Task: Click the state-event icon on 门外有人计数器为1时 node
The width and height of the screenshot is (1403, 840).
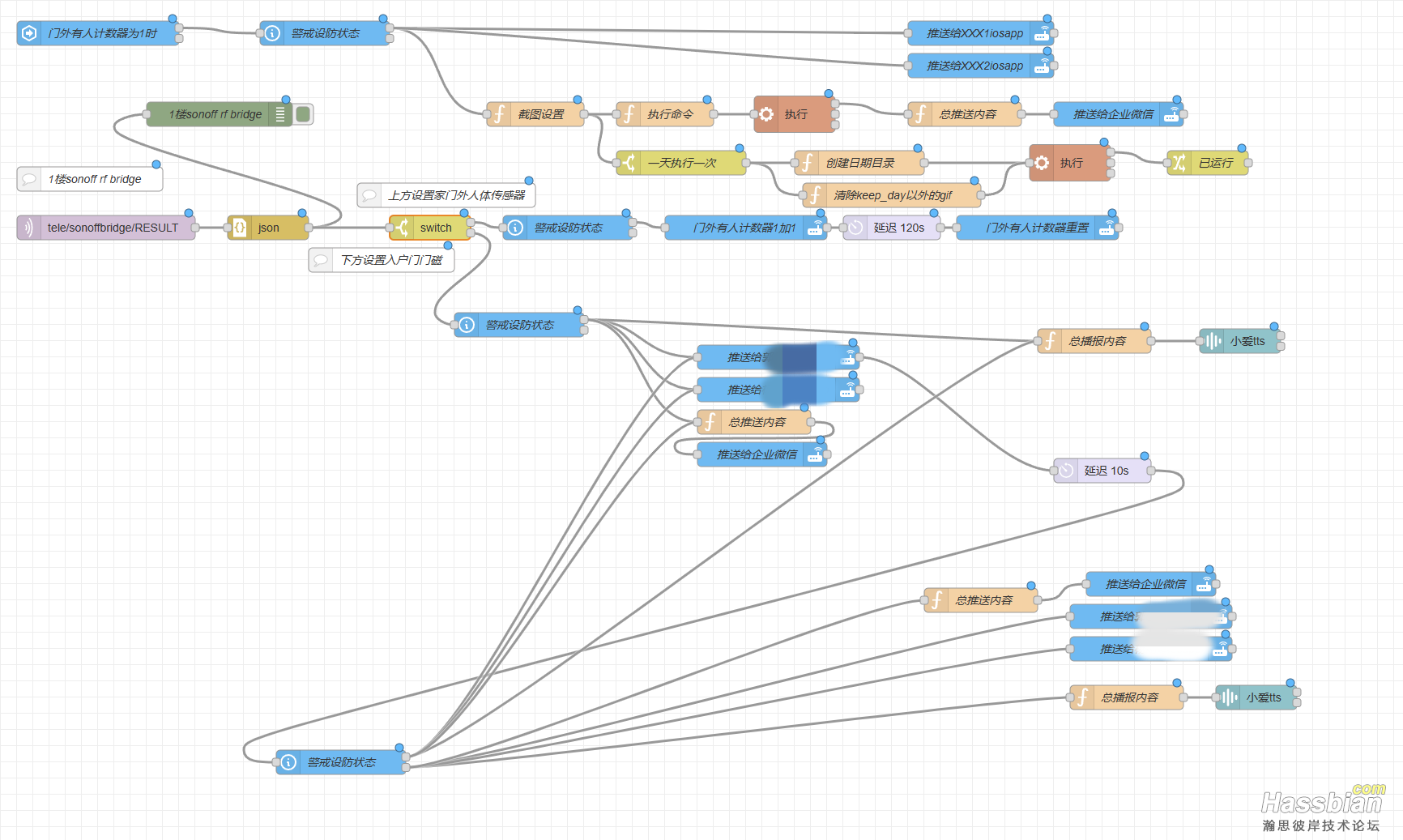Action: (29, 33)
